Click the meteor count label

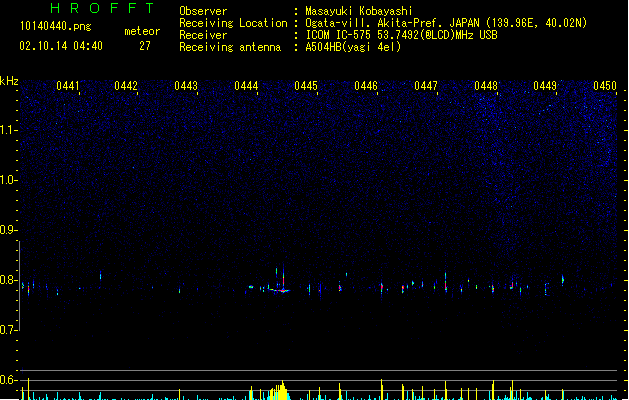(142, 31)
